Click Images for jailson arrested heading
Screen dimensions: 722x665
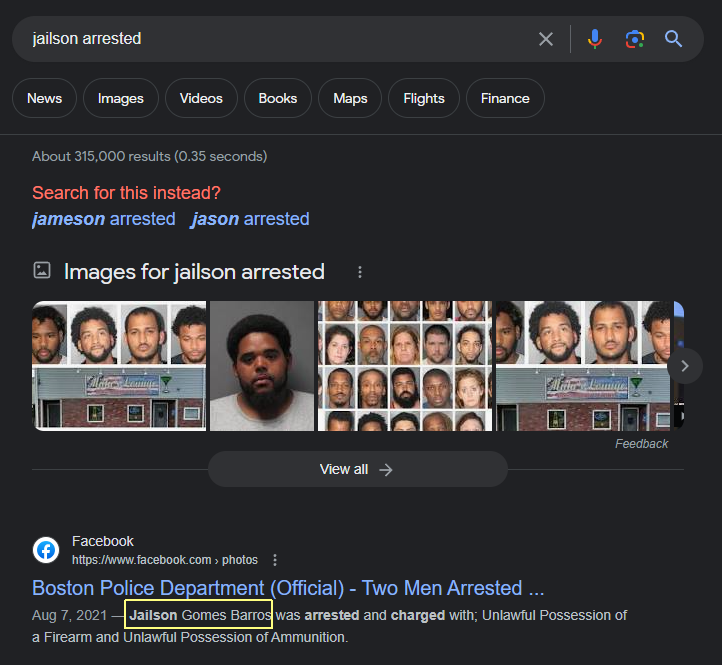coord(194,272)
